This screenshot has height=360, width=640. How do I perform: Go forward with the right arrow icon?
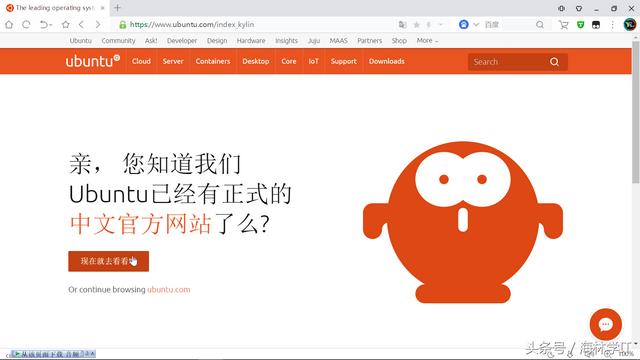pyautogui.click(x=98, y=24)
